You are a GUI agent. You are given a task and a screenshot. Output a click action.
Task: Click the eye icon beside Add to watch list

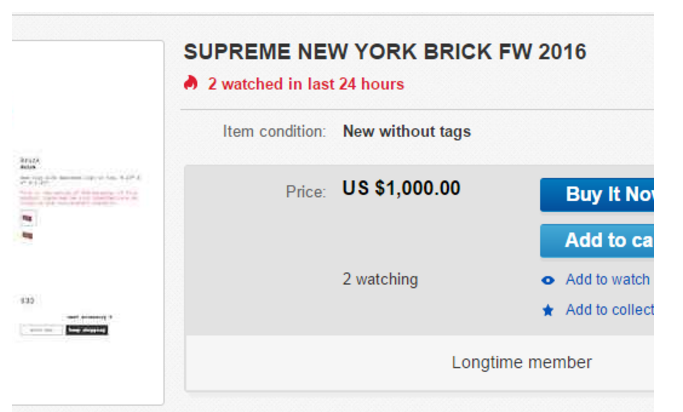click(548, 281)
